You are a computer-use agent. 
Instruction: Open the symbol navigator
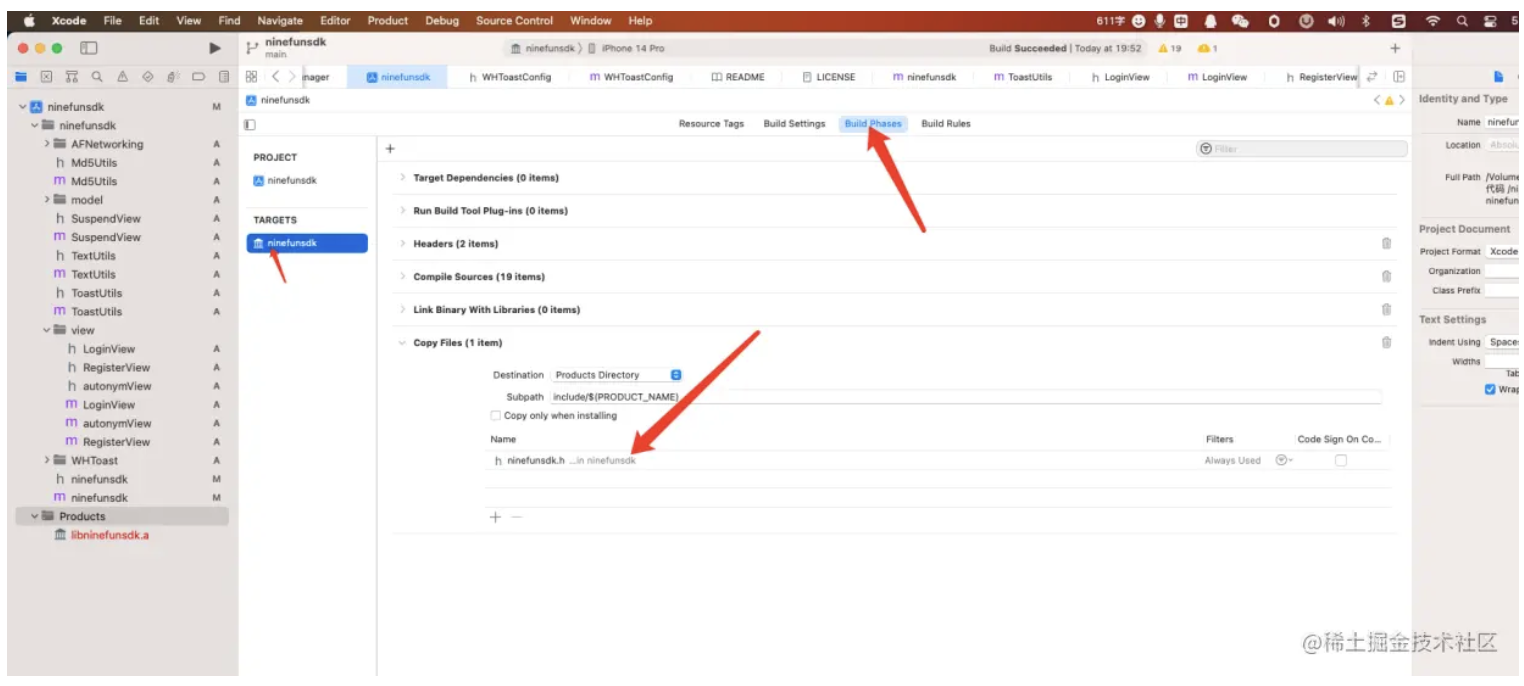(x=71, y=76)
